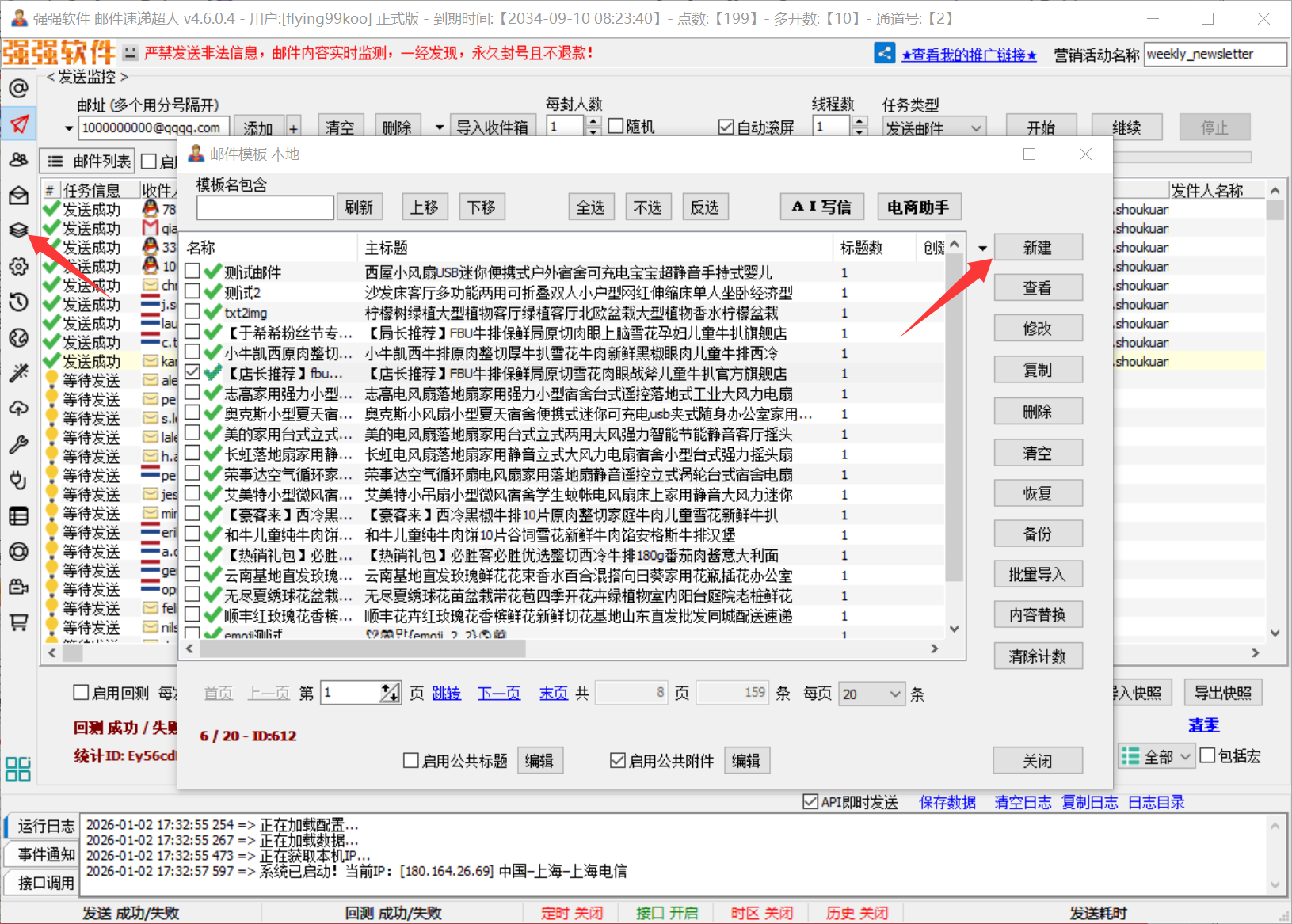Screen dimensions: 1292x924
Task: Enable the 启用公共标题 checkbox
Action: pyautogui.click(x=411, y=761)
